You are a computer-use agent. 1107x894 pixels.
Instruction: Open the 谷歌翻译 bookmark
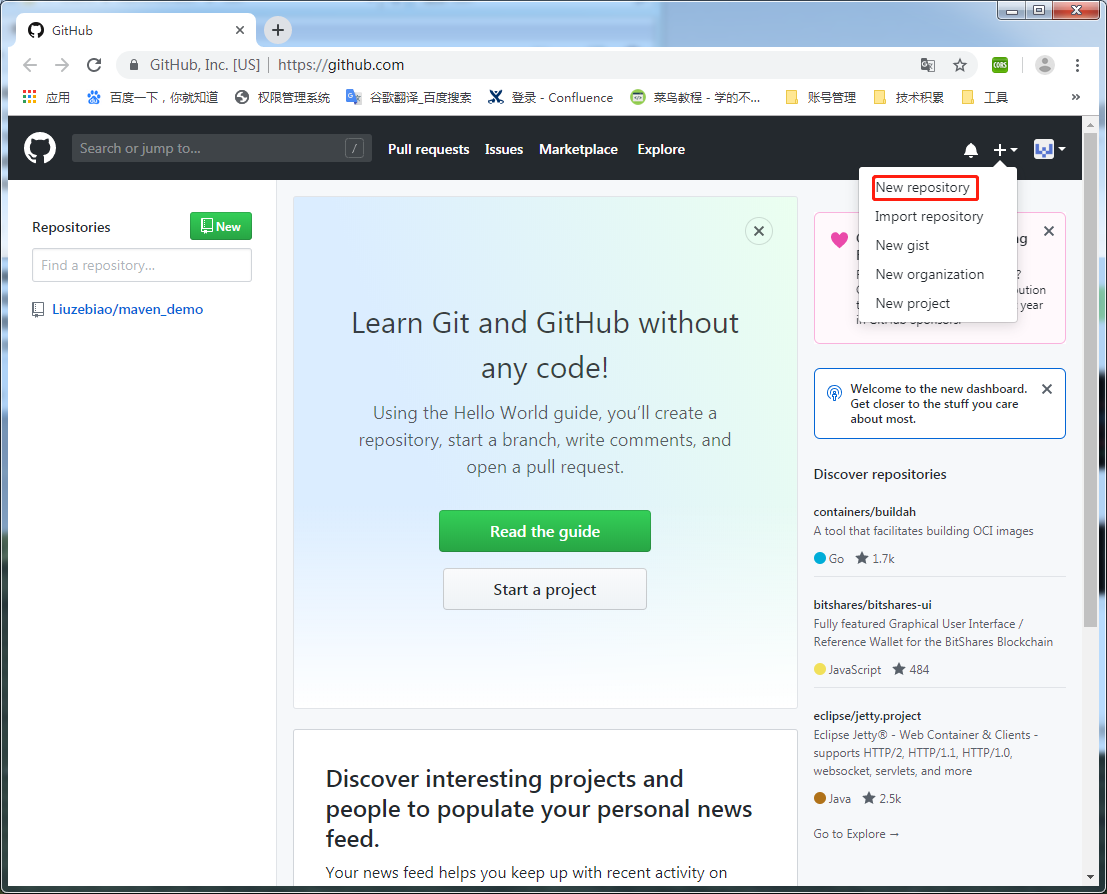(409, 97)
